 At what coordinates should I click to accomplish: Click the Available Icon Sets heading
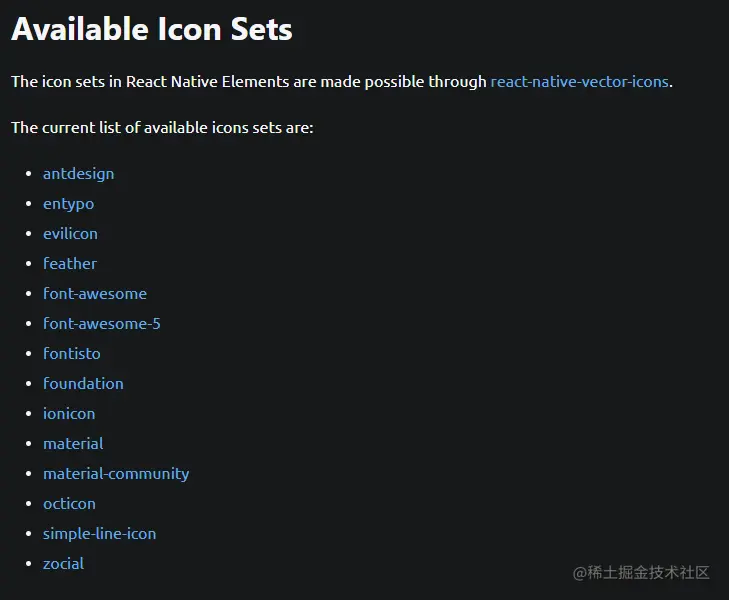(152, 29)
